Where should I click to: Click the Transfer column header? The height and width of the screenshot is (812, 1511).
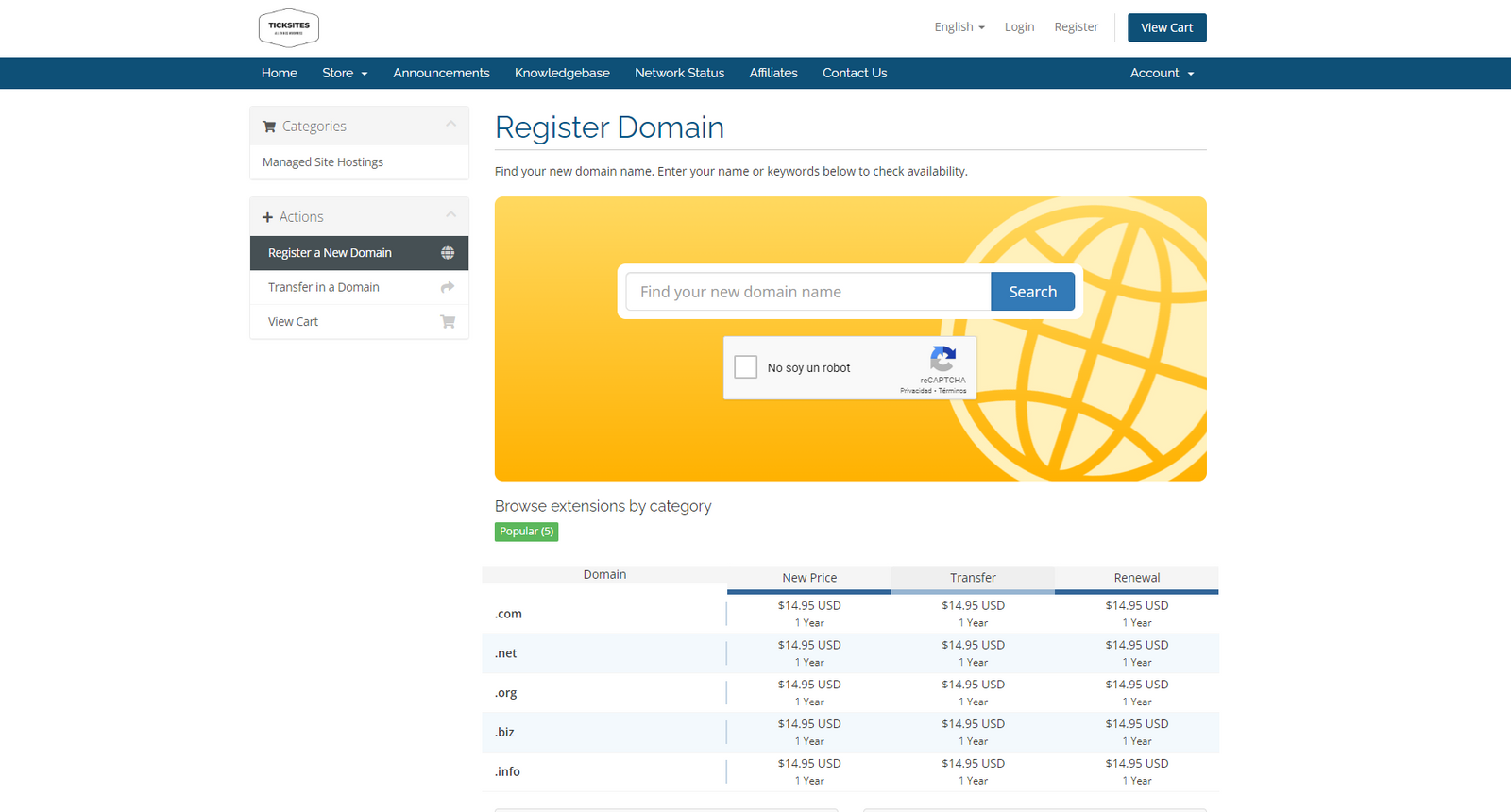973,578
